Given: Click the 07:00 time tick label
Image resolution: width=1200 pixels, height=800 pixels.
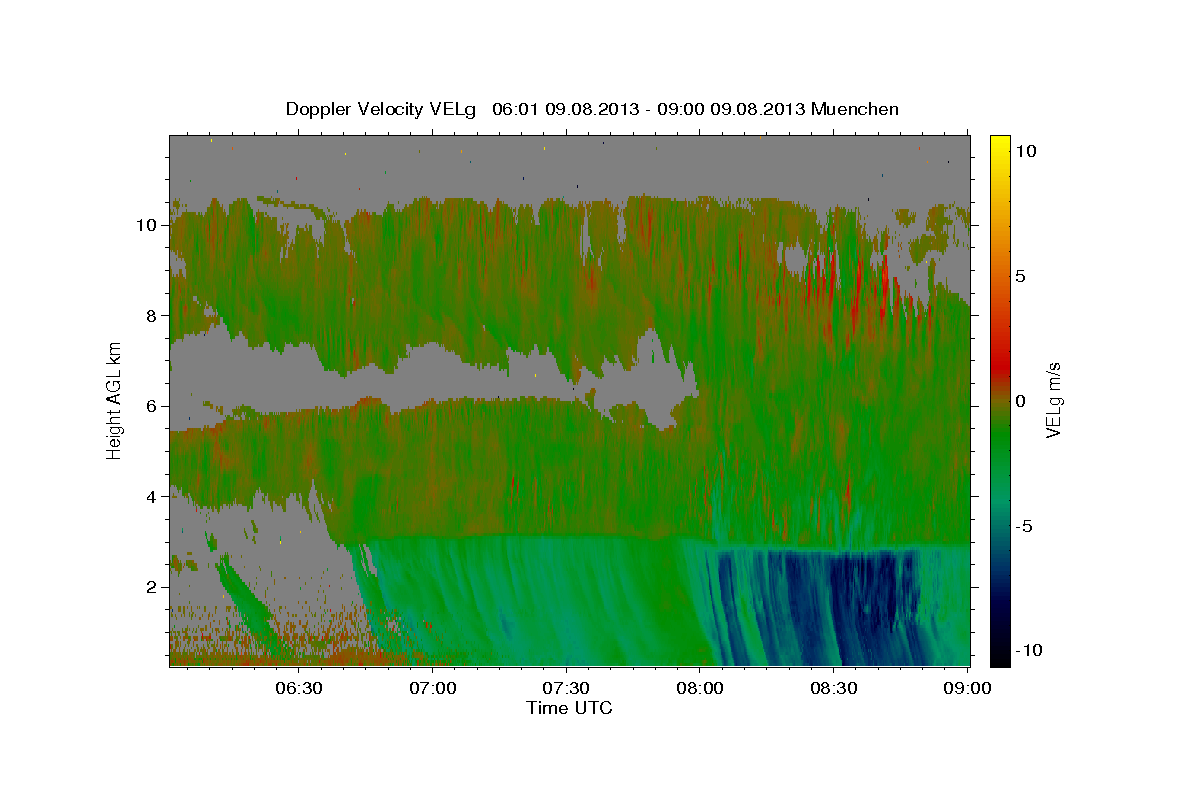Looking at the screenshot, I should click(433, 688).
